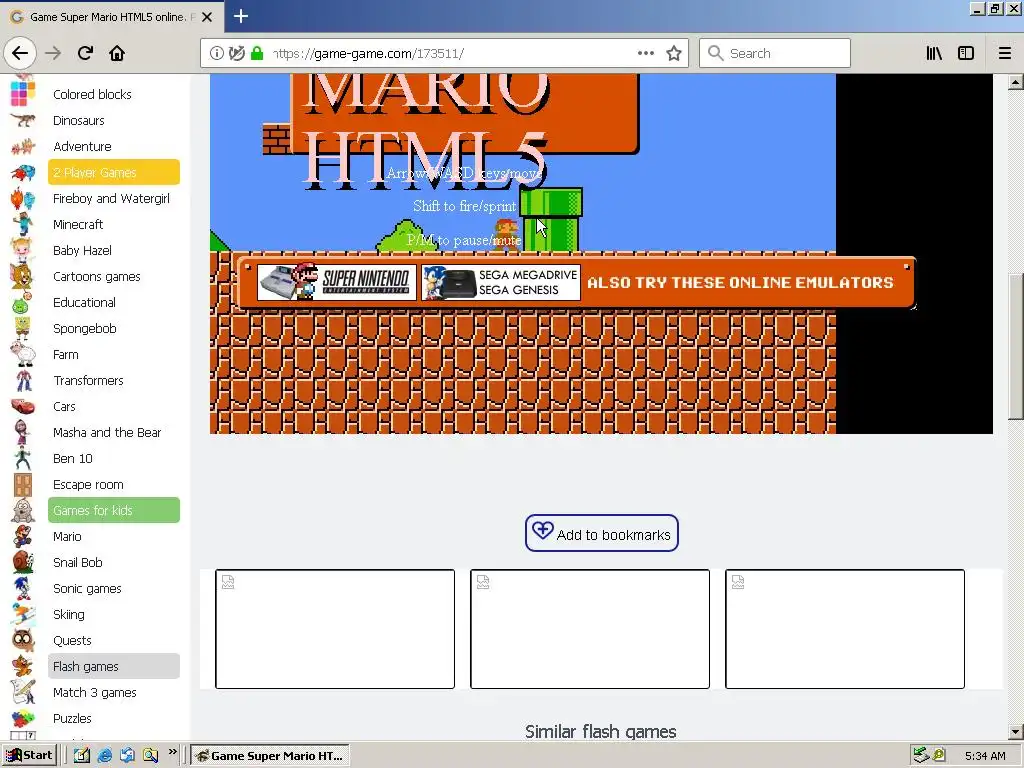1024x768 pixels.
Task: Reload the page with the refresh icon
Action: coord(85,53)
